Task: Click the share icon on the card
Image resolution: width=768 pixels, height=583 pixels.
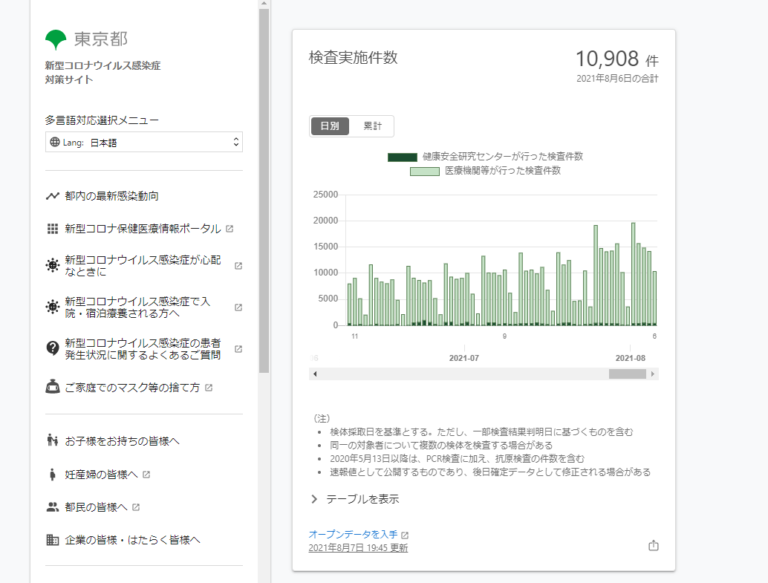Action: (653, 545)
